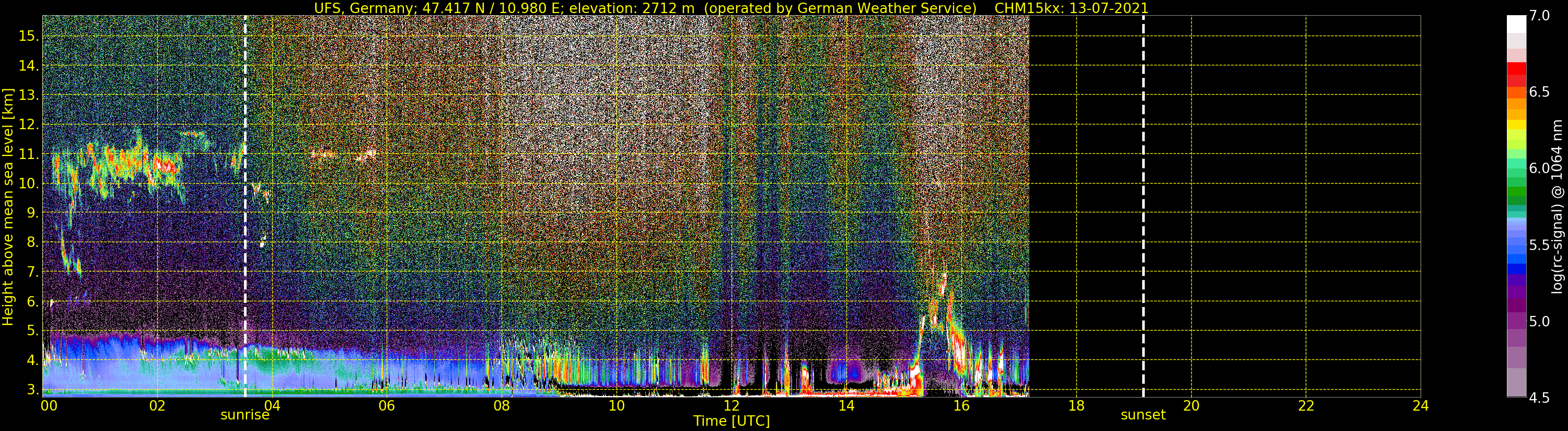Click the 'sunset' label below the axis
The height and width of the screenshot is (431, 1568).
1143,415
